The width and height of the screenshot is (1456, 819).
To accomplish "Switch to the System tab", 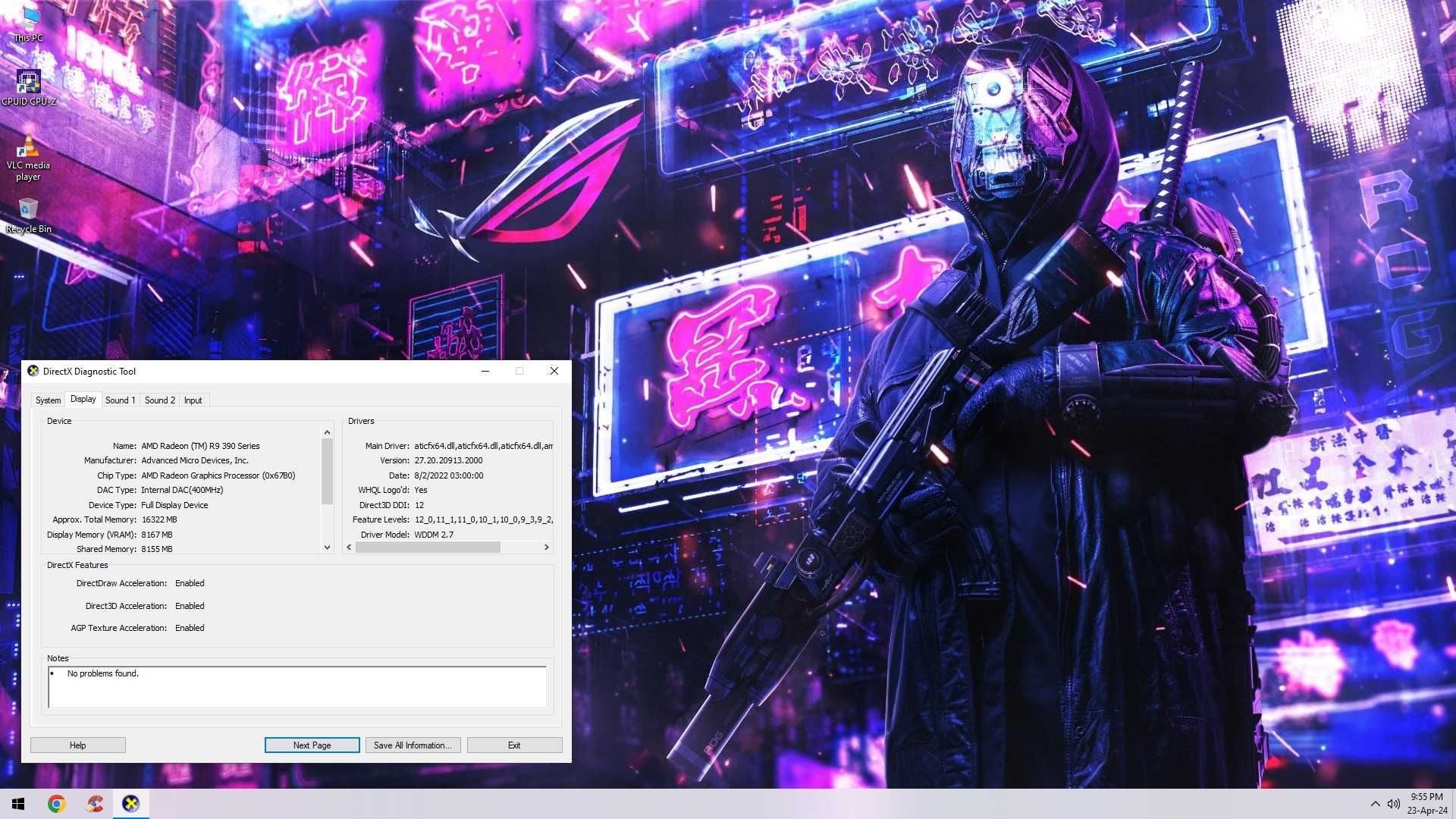I will tap(48, 400).
